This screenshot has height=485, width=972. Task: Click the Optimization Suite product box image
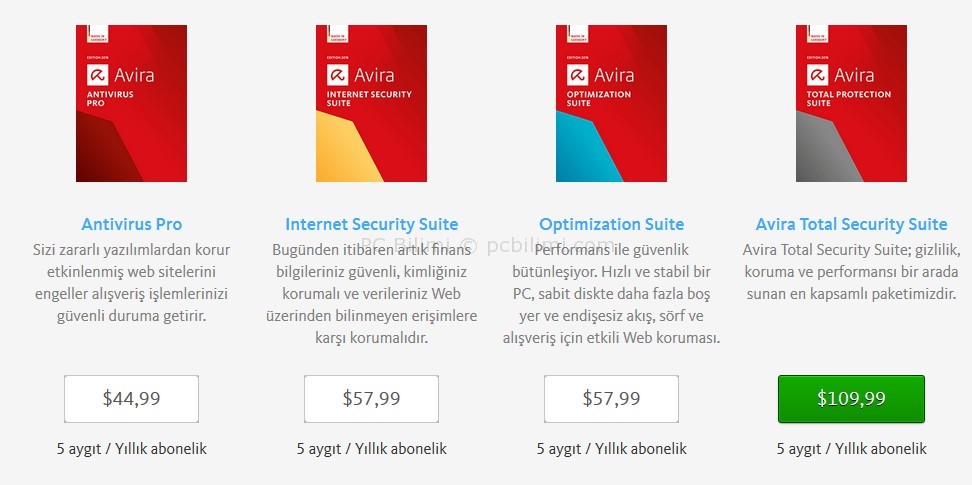611,104
